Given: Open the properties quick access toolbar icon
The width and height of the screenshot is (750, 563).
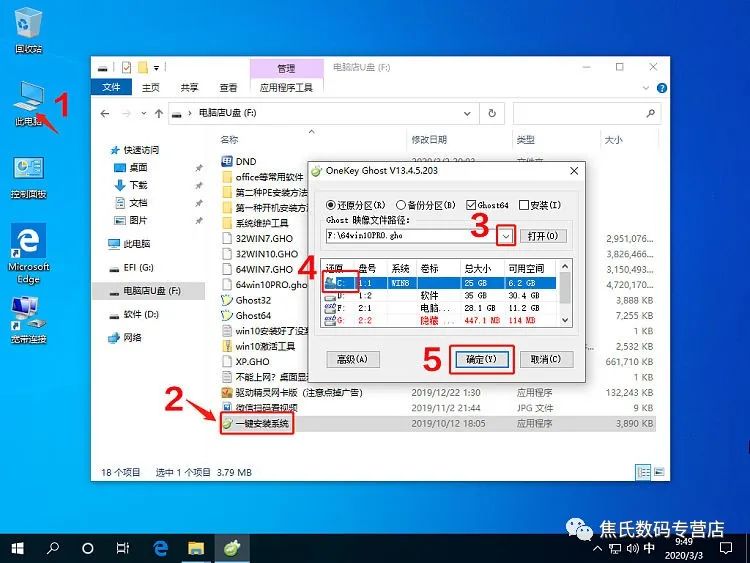Looking at the screenshot, I should [x=126, y=67].
